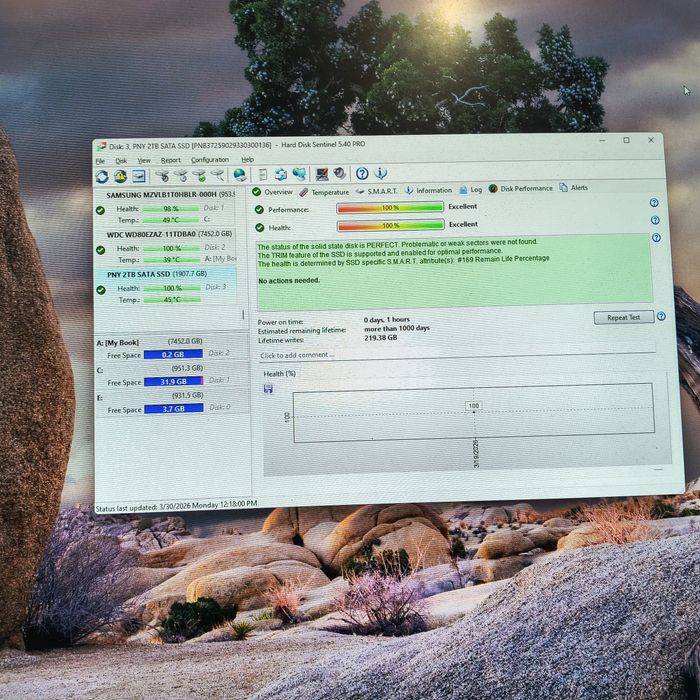Screen dimensions: 700x700
Task: Select the A: [My Book] partition
Action: [x=172, y=348]
